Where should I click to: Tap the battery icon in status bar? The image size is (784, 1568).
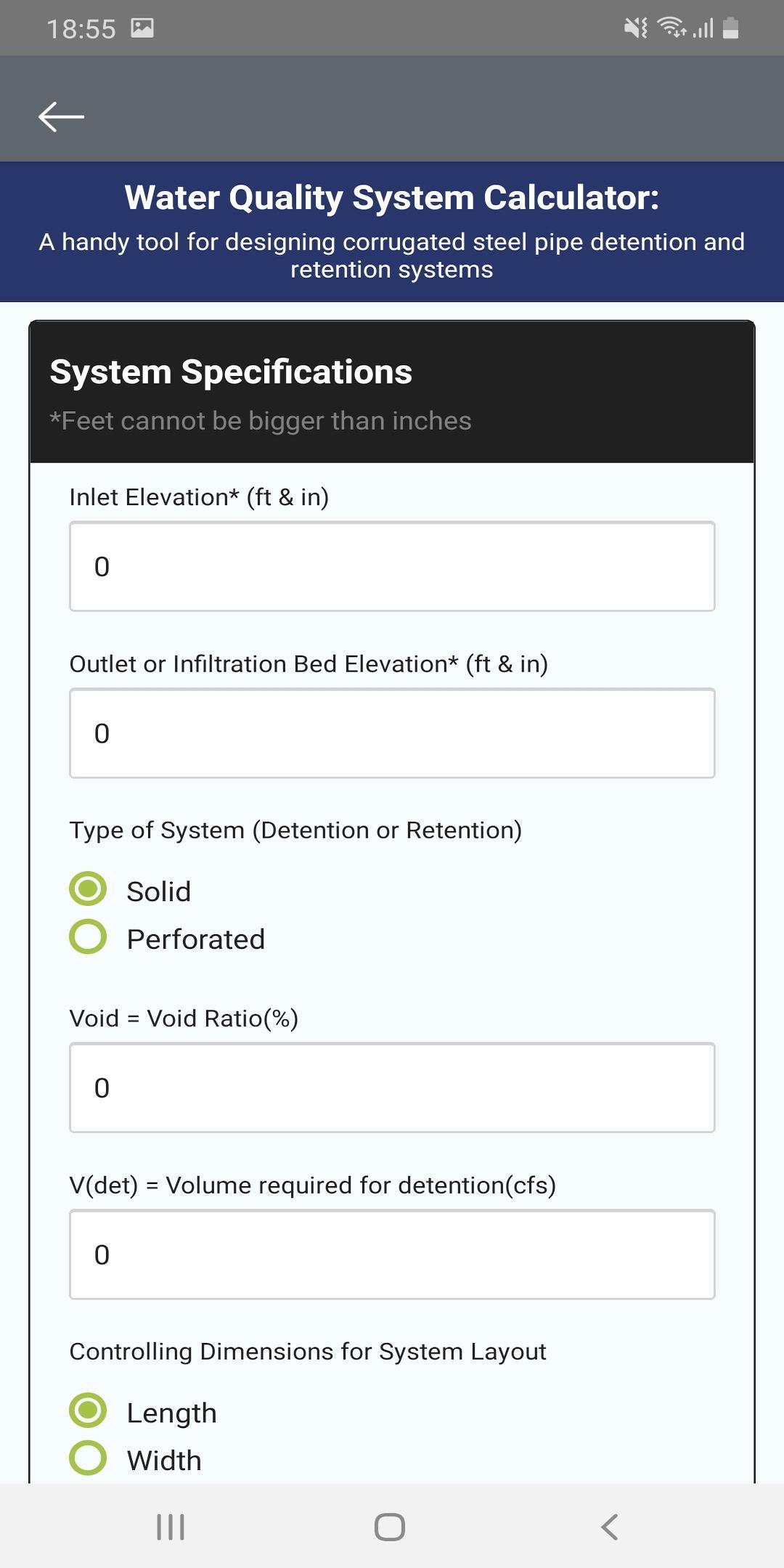(731, 28)
